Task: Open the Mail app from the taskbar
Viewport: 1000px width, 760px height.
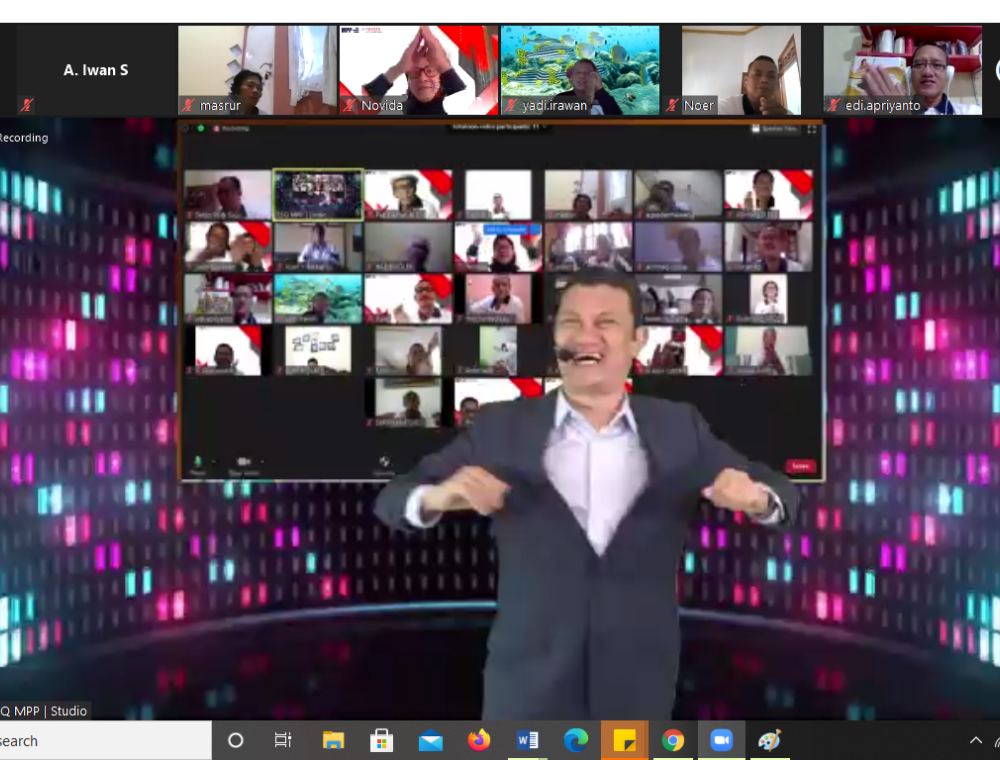Action: click(431, 741)
